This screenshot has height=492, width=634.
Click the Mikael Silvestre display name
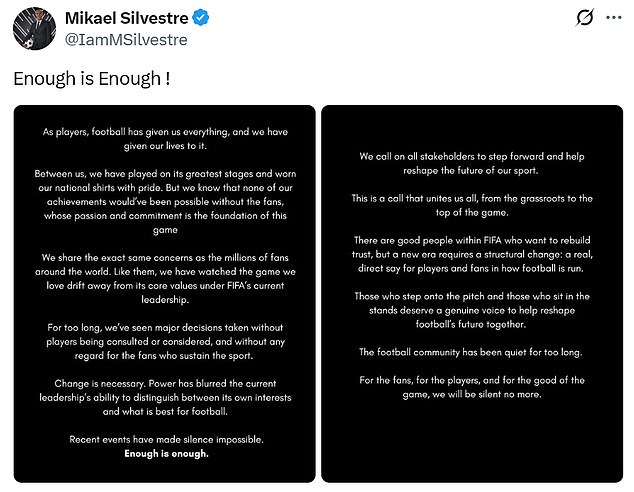(127, 18)
